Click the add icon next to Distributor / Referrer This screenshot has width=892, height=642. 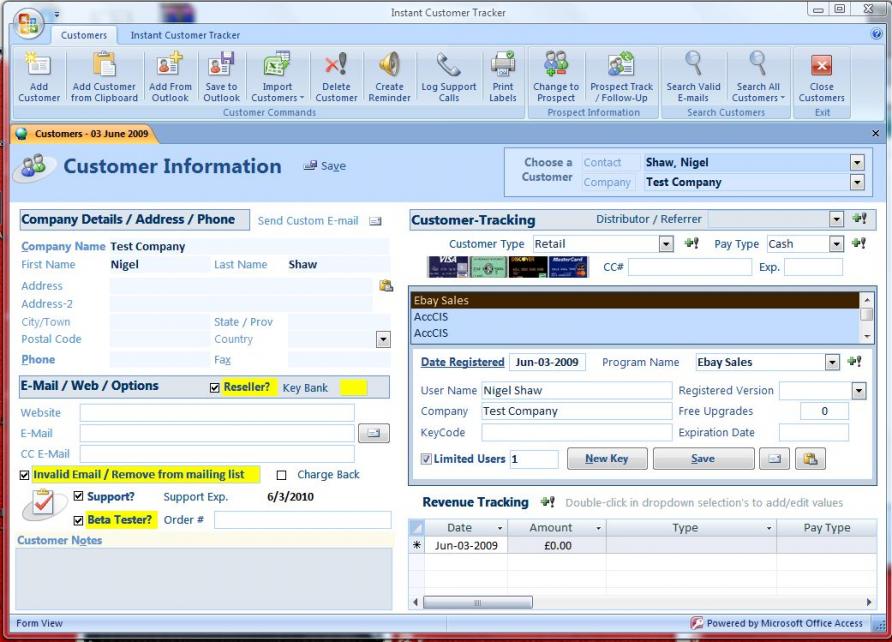click(x=859, y=218)
